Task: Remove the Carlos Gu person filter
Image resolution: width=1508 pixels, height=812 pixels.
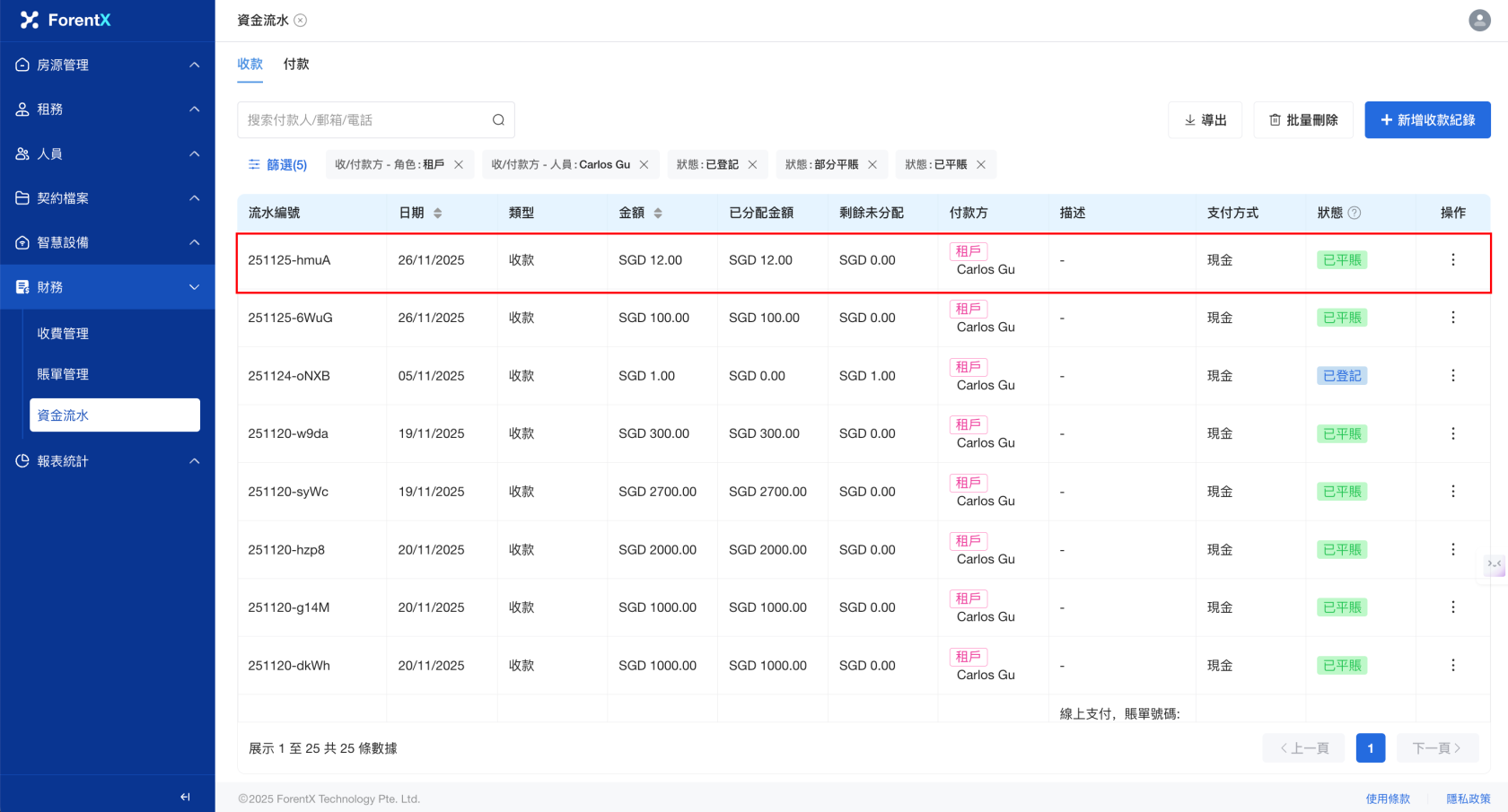Action: [x=644, y=165]
